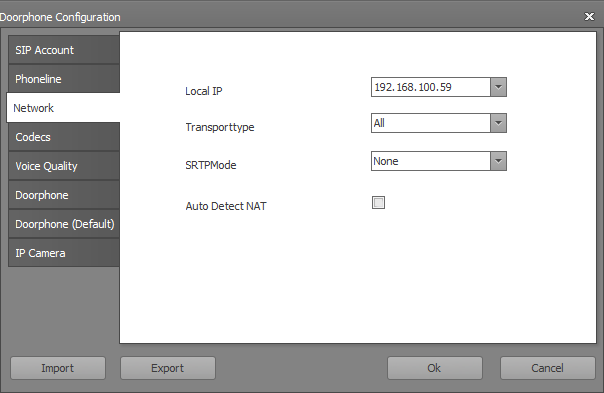Enable the Auto Detect NAT checkbox

[378, 202]
